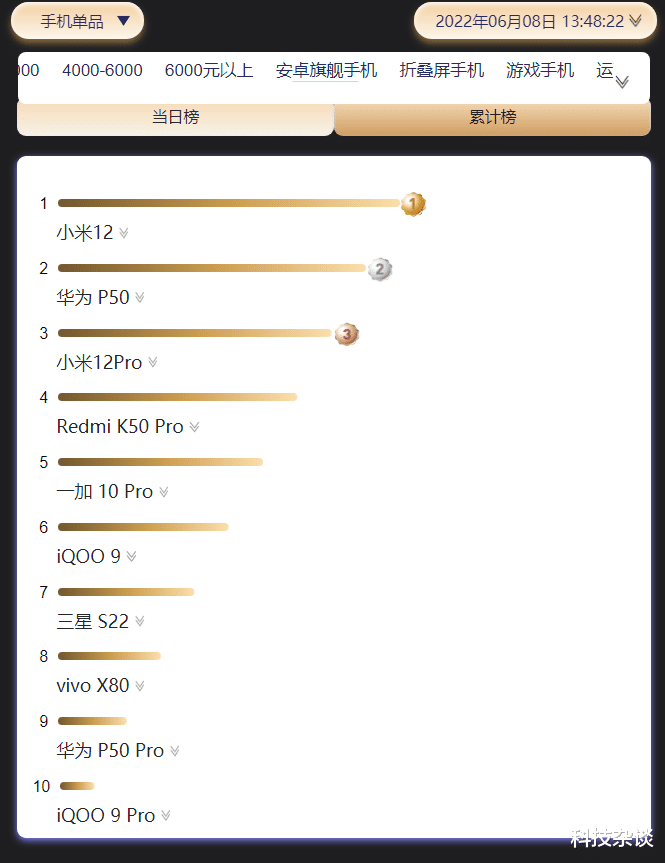Click the gold medal icon beside 小米12

point(413,203)
